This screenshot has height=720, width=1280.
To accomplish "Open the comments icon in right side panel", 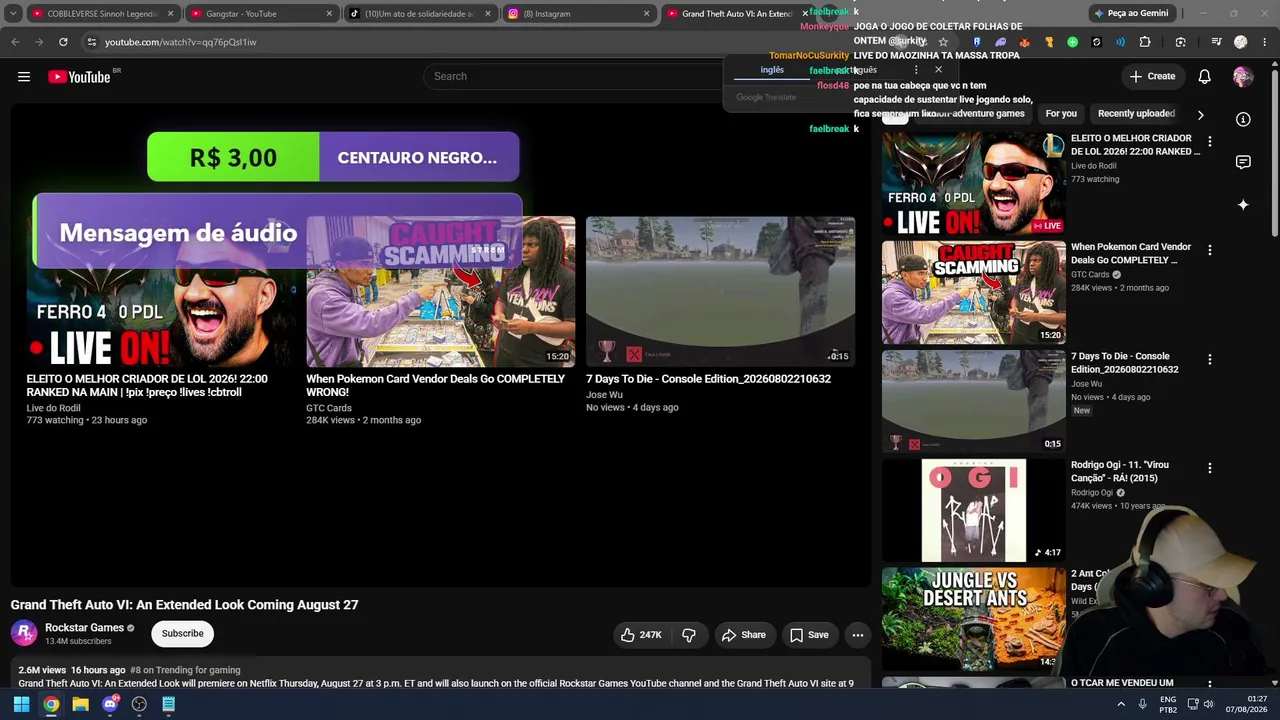I will pos(1243,162).
